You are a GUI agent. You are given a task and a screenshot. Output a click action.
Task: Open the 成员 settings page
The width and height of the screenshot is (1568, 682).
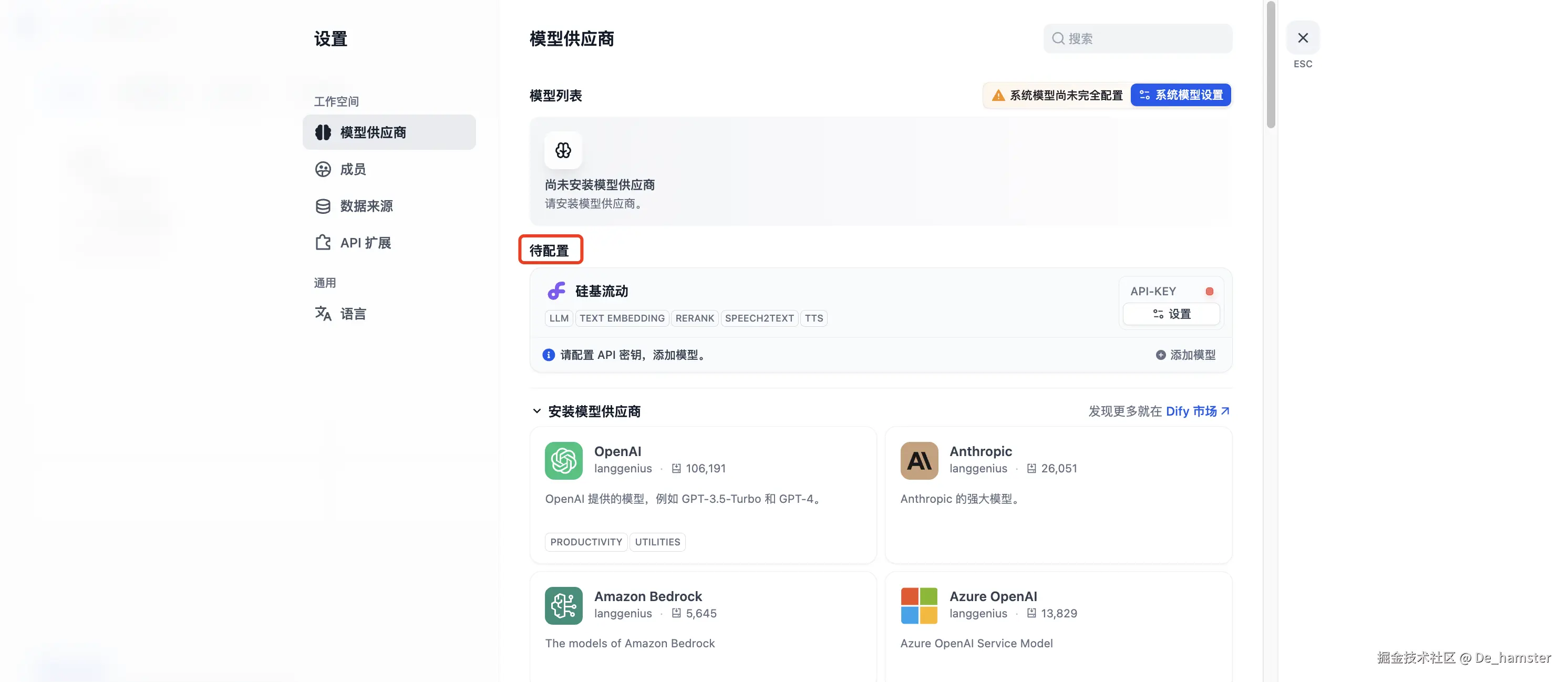point(353,169)
